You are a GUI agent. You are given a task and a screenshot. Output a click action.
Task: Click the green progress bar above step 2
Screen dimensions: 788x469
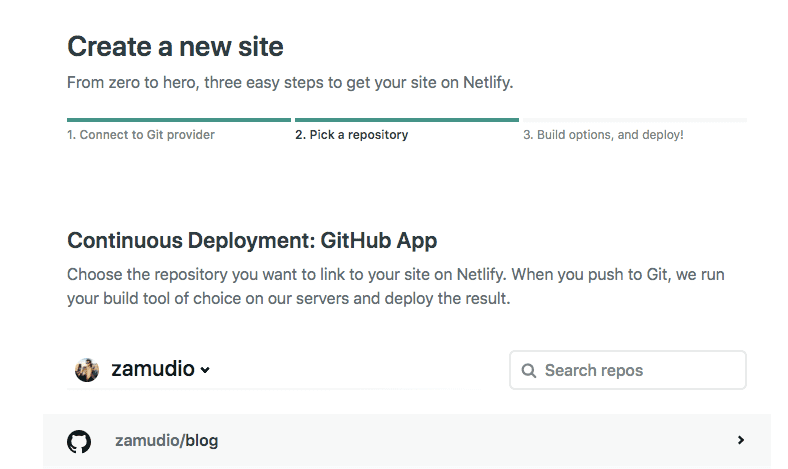click(406, 119)
